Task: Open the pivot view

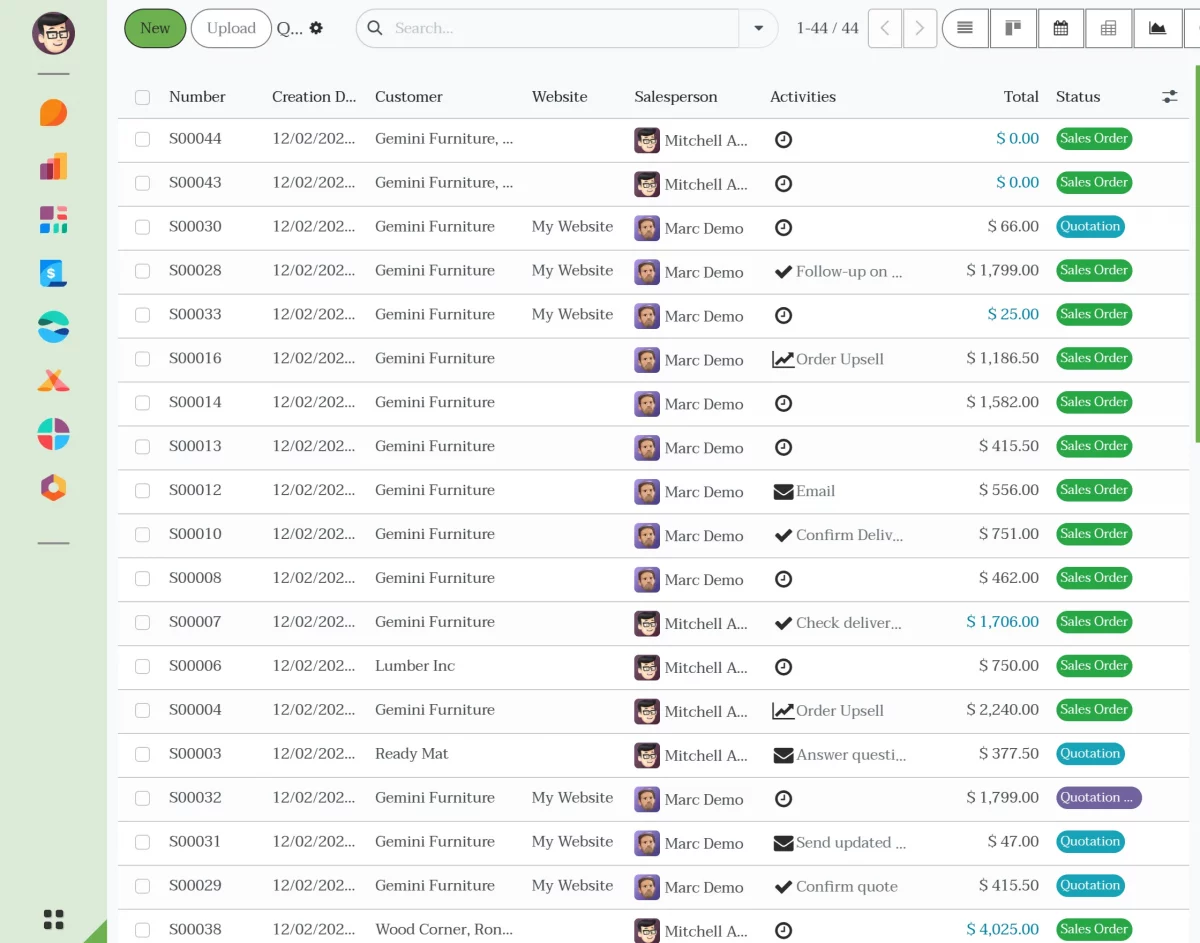Action: tap(1108, 28)
